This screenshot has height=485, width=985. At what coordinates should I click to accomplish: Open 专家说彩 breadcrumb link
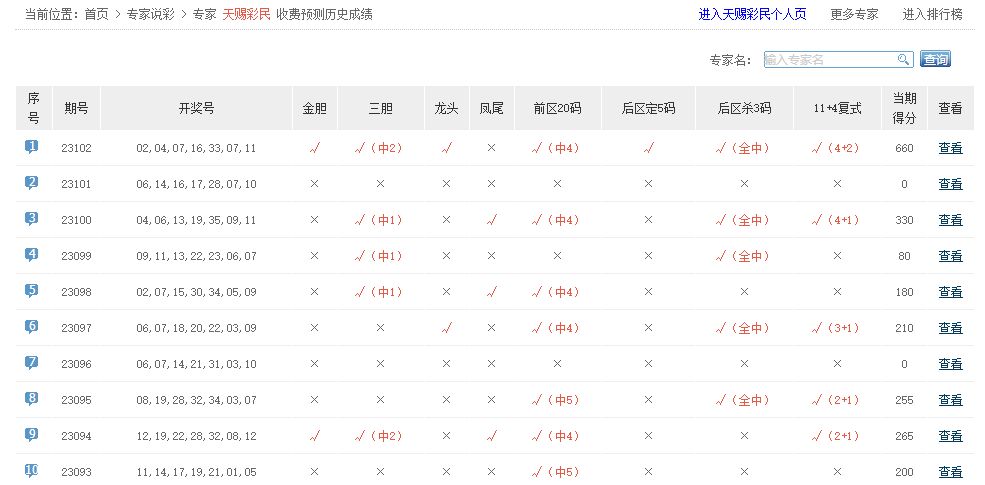(151, 14)
